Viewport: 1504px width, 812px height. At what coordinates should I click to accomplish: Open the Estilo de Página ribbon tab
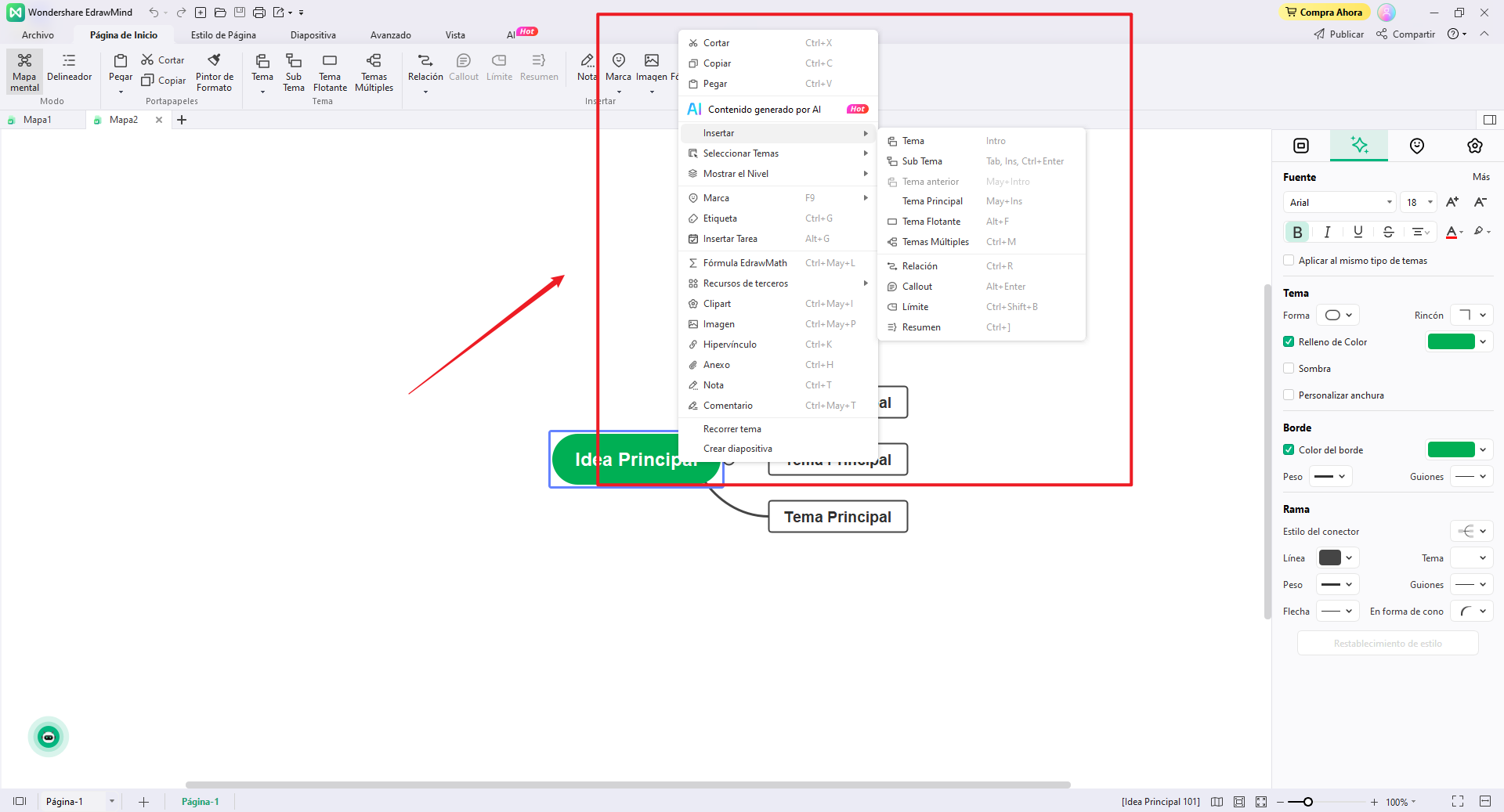pos(223,35)
